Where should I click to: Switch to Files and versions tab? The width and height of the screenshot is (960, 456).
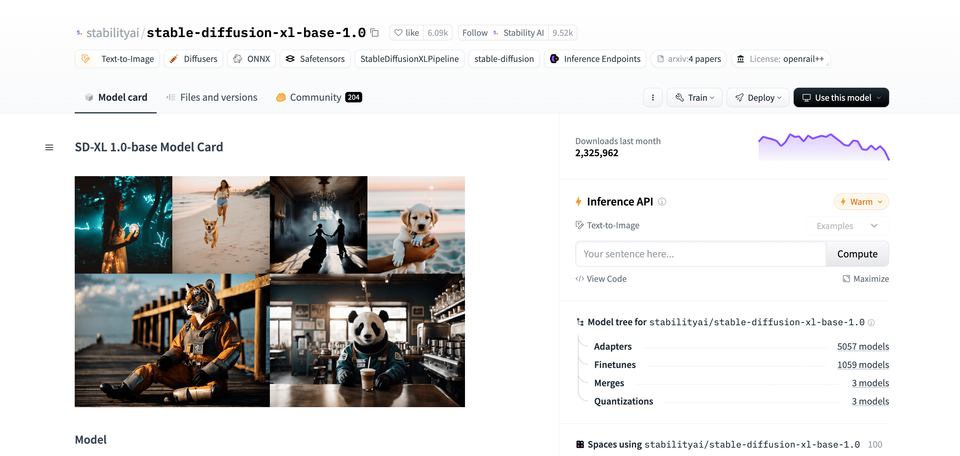coord(212,98)
